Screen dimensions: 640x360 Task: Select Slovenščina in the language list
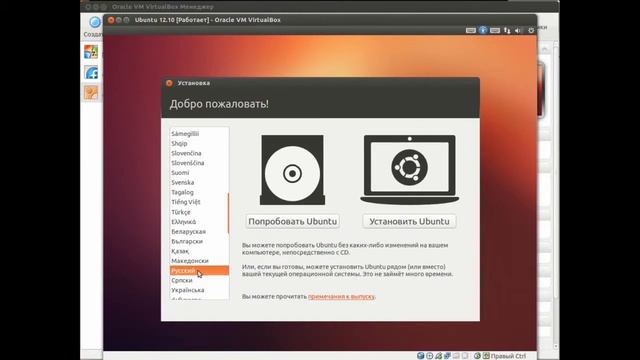(199, 163)
